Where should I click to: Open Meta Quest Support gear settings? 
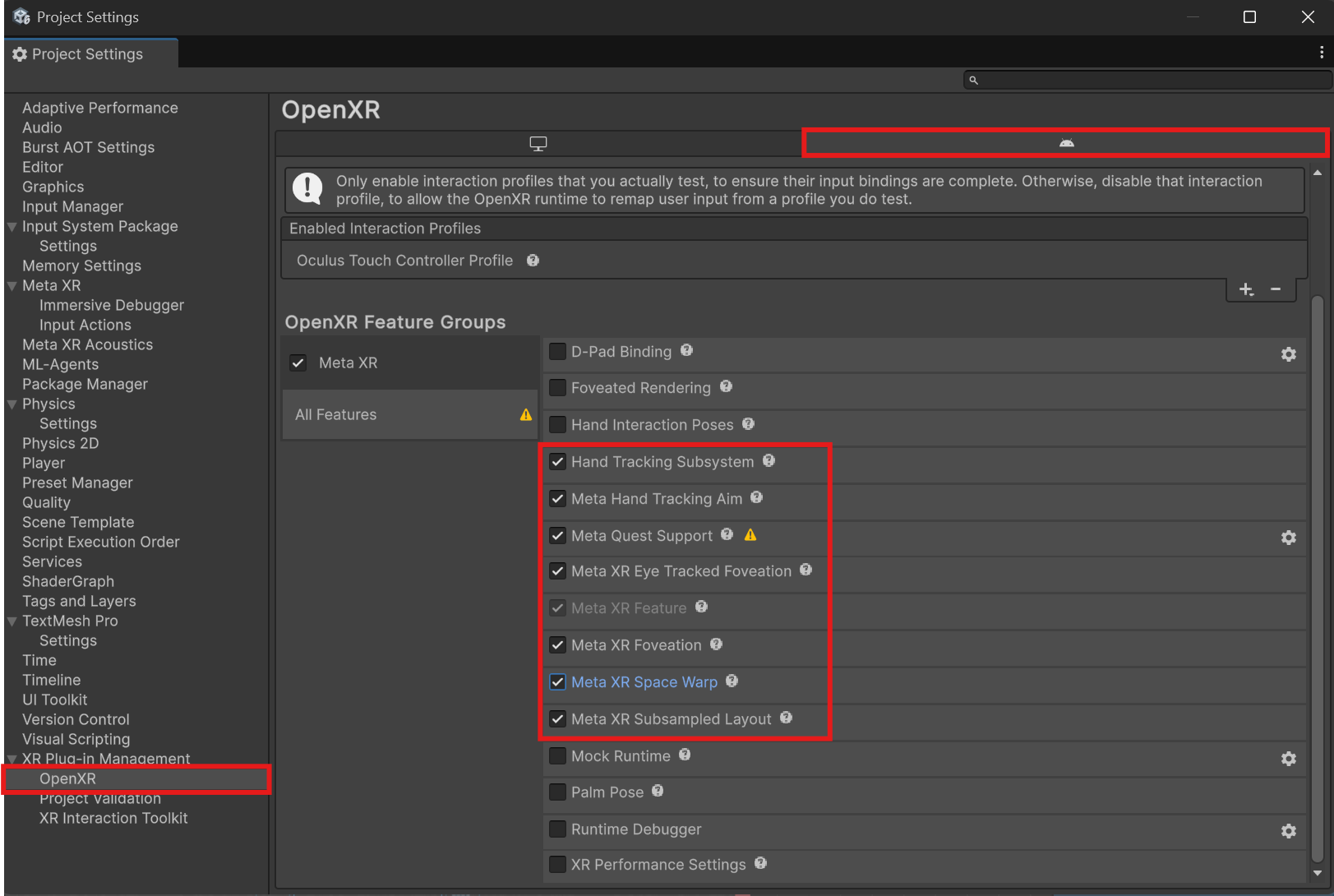(x=1289, y=537)
